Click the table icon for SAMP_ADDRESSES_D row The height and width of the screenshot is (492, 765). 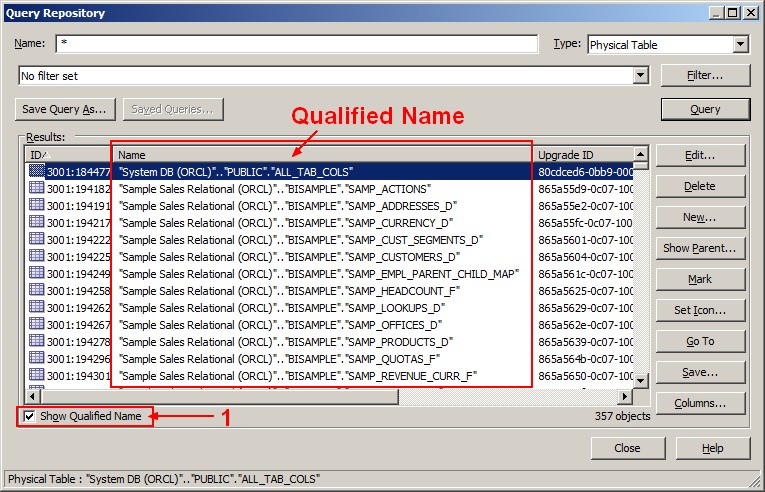click(36, 205)
